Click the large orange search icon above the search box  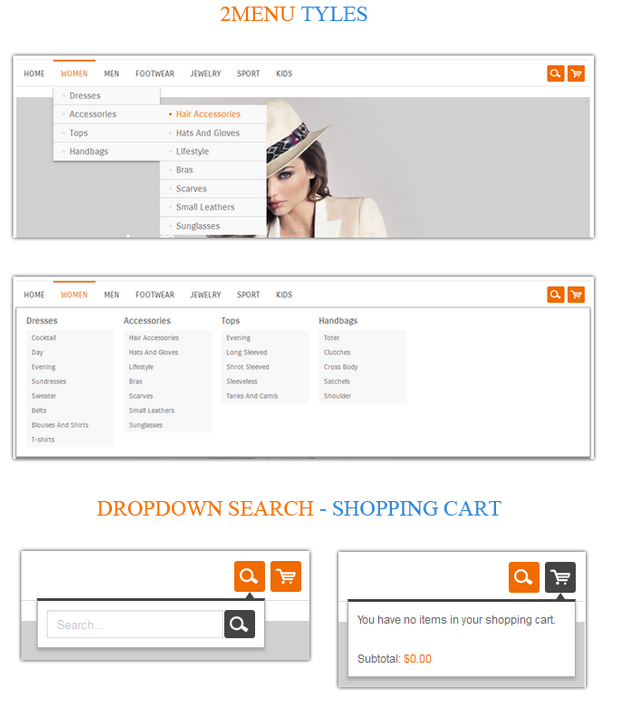pyautogui.click(x=249, y=576)
